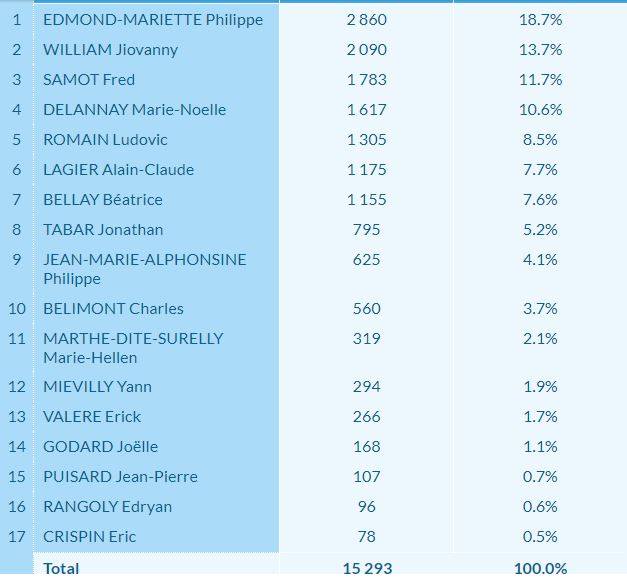The height and width of the screenshot is (580, 627).
Task: Click the total votes 15 293 cell
Action: [x=367, y=568]
